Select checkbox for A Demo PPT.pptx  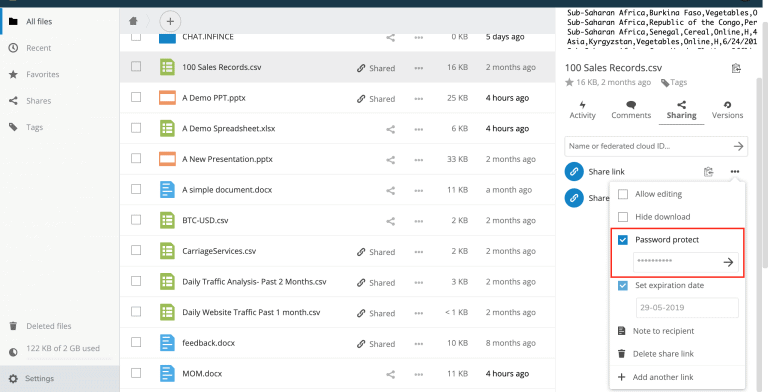(136, 97)
